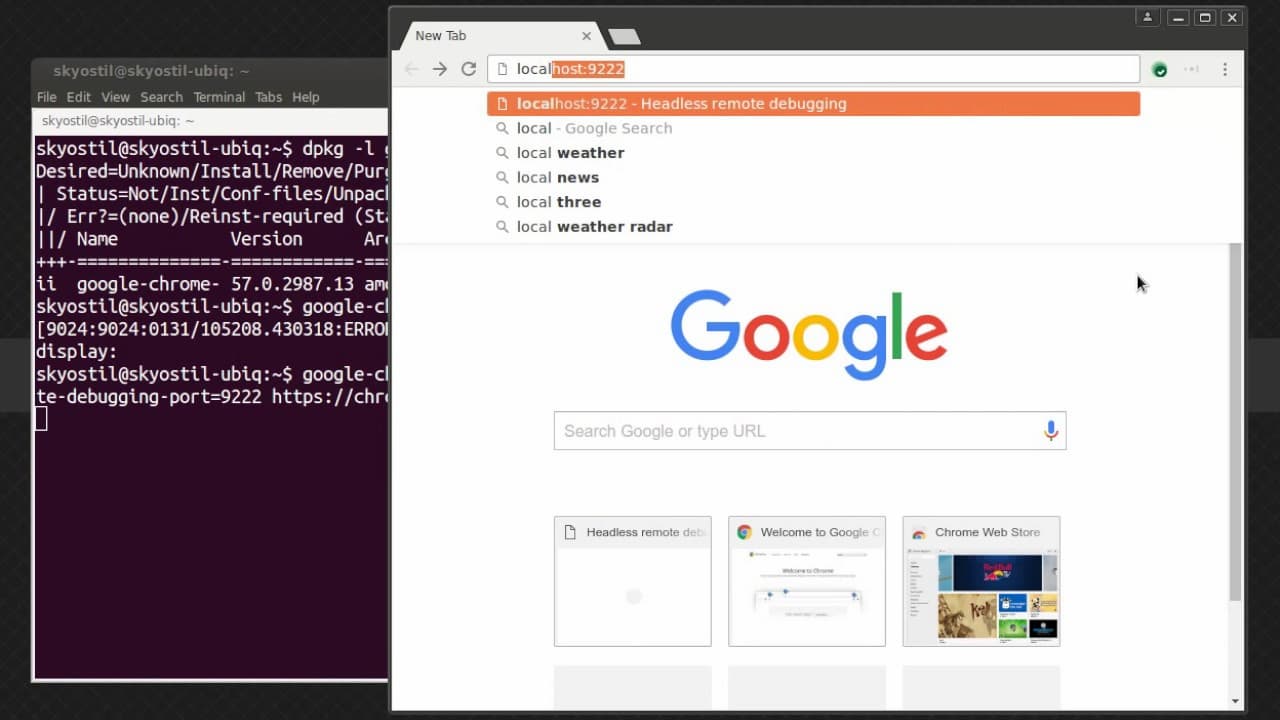This screenshot has width=1280, height=720.
Task: Click the magnifier icon beside 'local news'
Action: coord(503,177)
